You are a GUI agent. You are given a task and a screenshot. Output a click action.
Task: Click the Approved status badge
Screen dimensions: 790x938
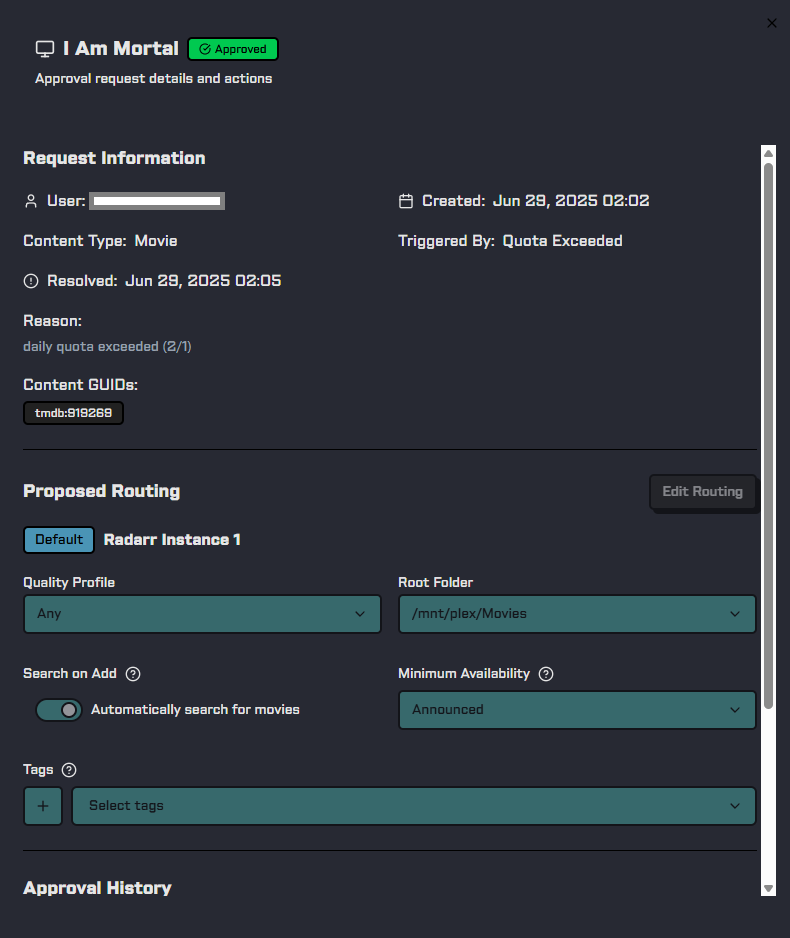[233, 49]
